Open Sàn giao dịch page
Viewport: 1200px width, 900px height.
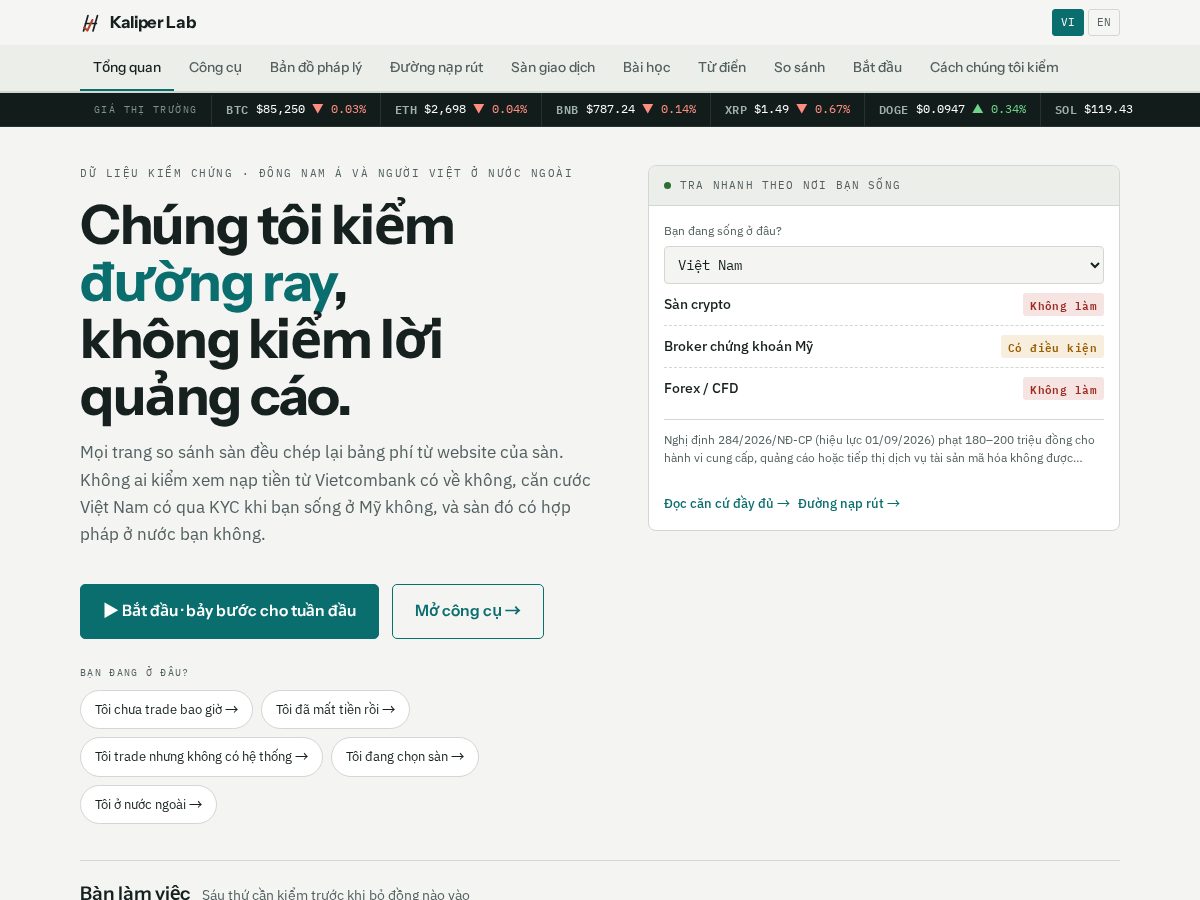click(553, 67)
